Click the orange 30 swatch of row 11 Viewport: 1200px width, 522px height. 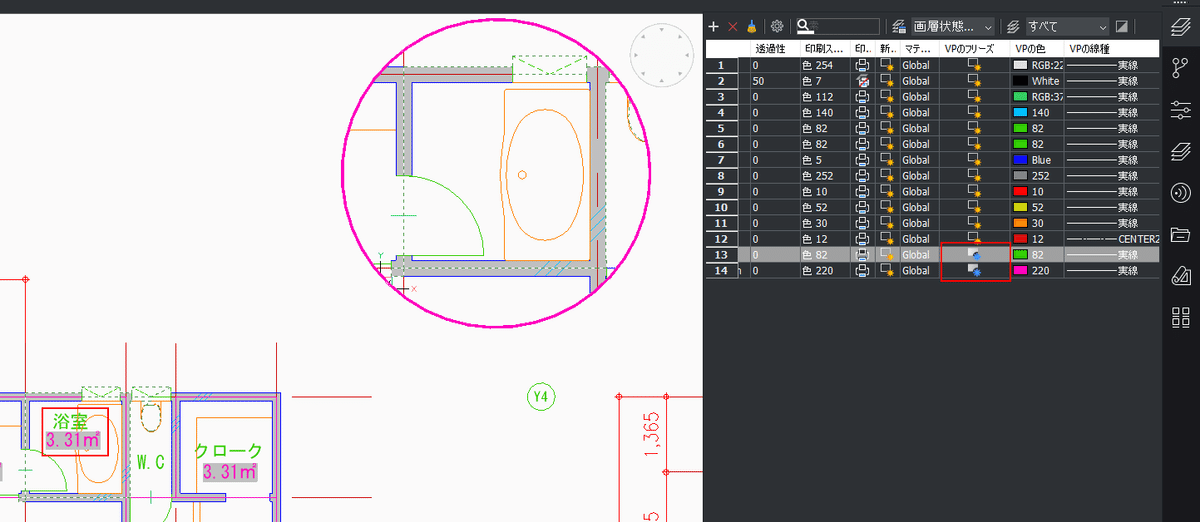tap(1021, 223)
